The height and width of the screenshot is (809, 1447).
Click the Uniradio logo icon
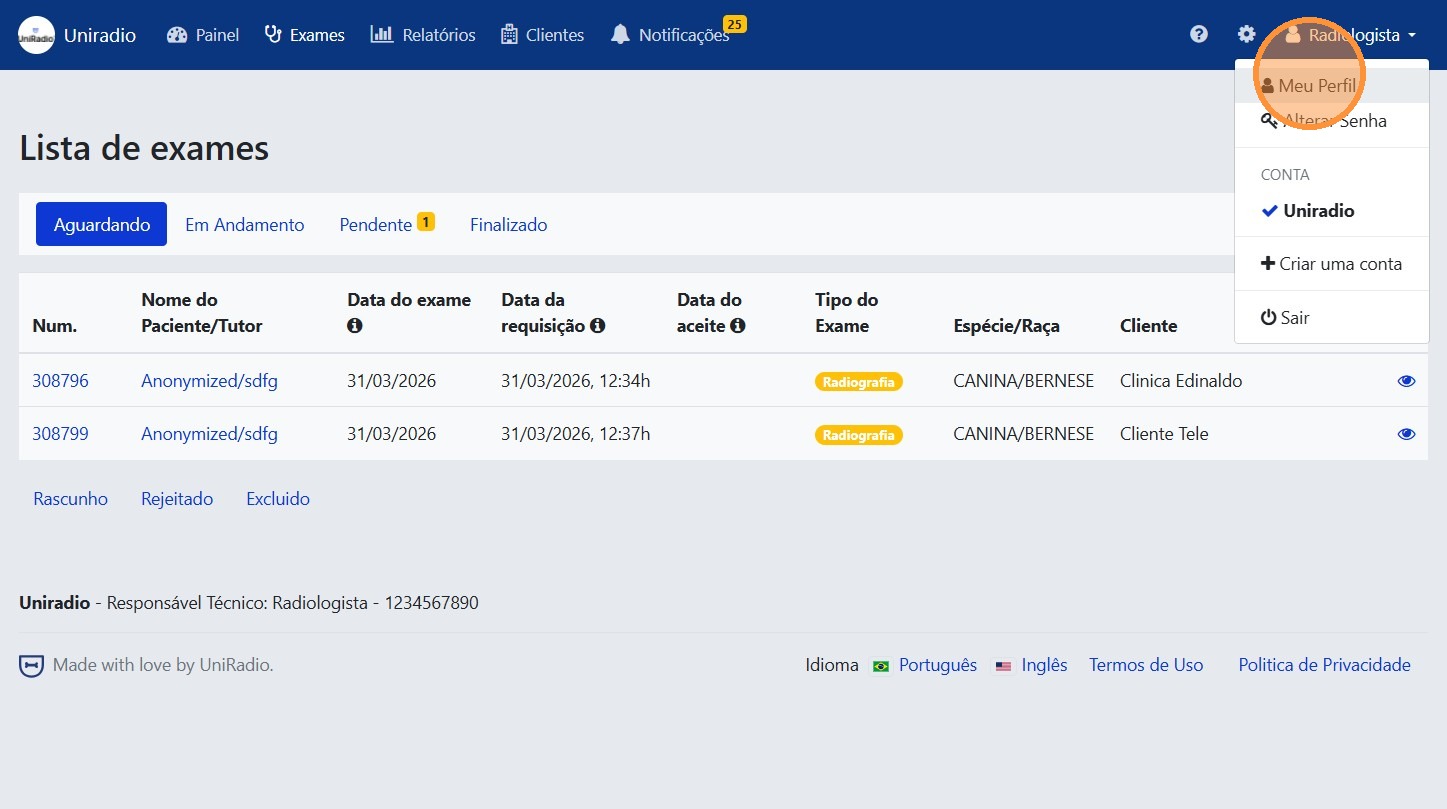click(x=36, y=35)
